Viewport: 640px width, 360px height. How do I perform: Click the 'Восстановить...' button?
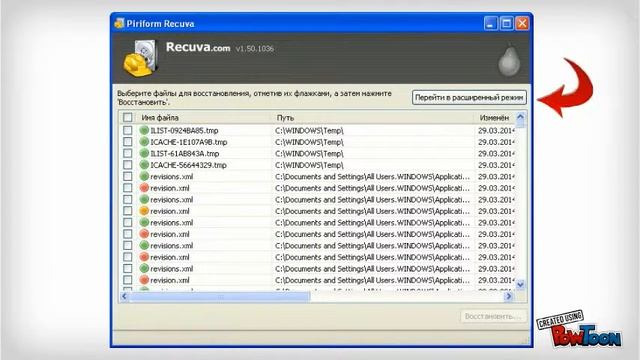(x=493, y=316)
